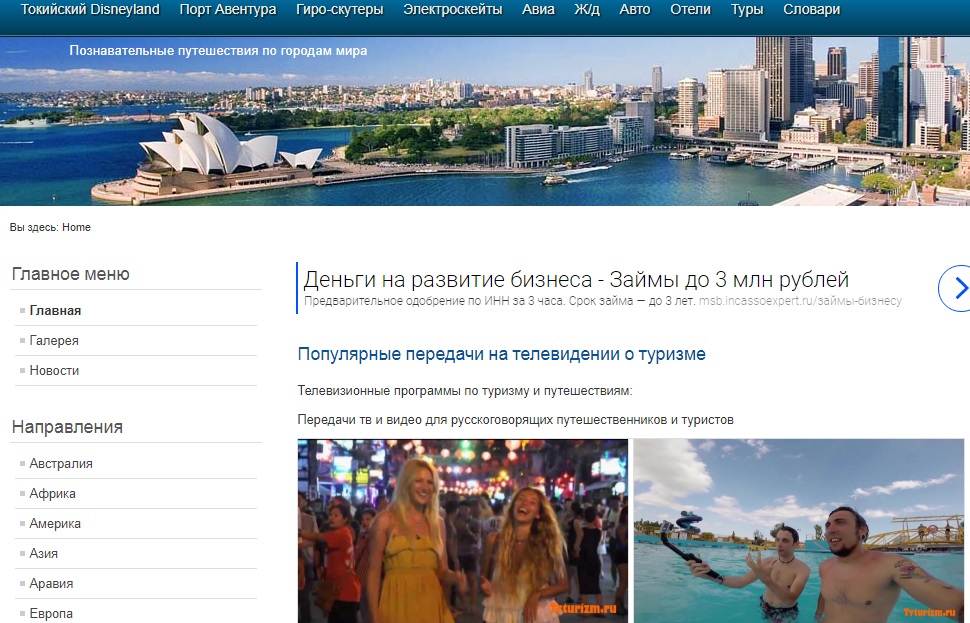Click the Направления heading
Image resolution: width=970 pixels, height=623 pixels.
point(67,427)
